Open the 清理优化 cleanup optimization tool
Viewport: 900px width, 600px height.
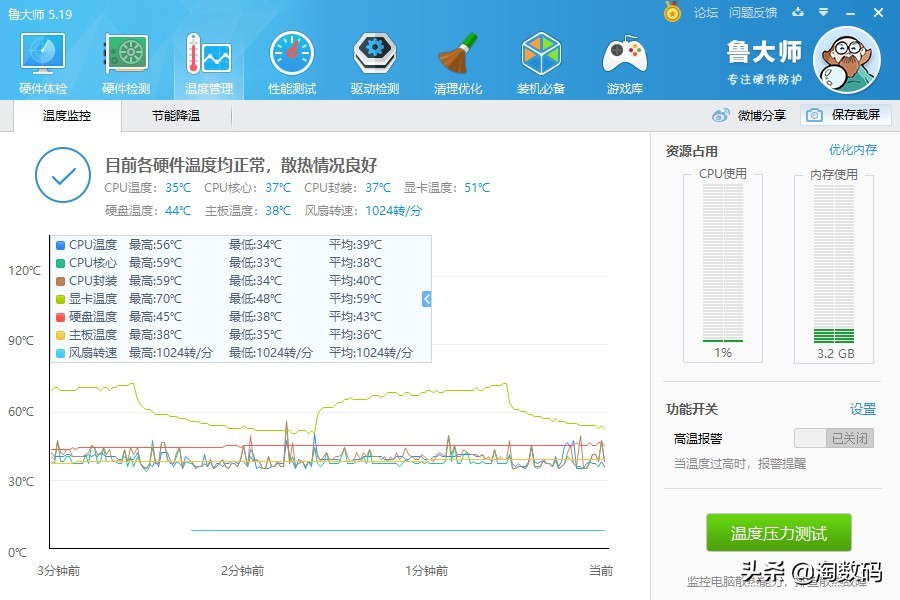(457, 60)
